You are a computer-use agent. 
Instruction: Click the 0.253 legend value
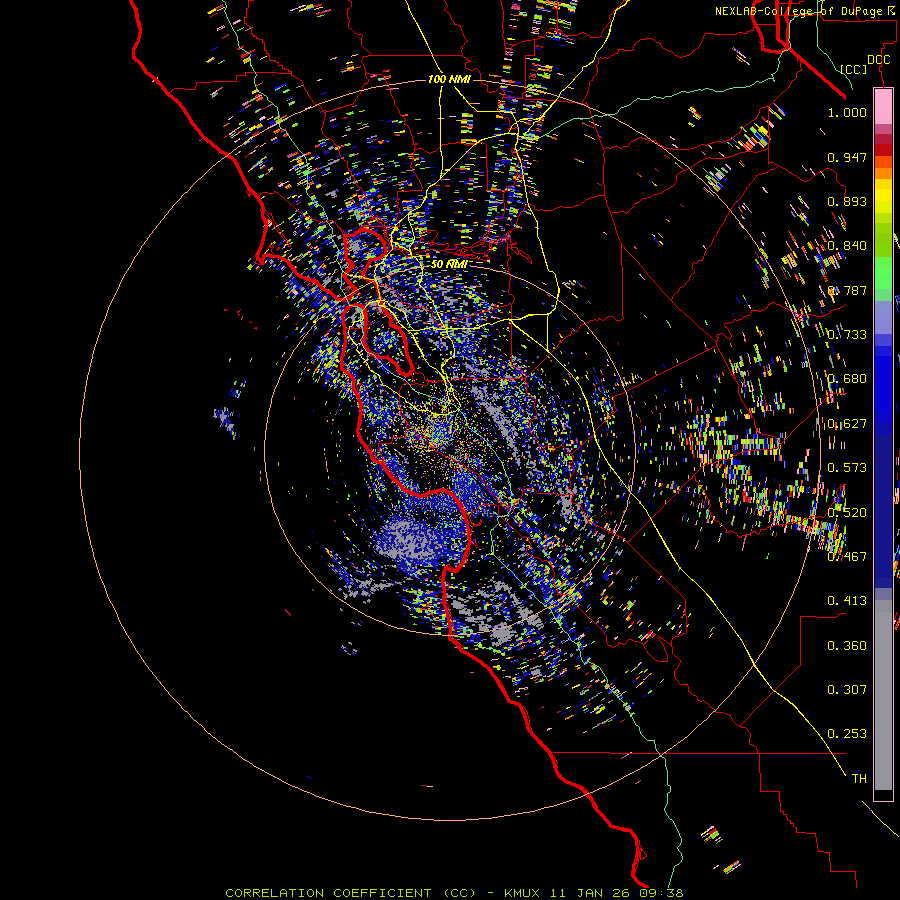(x=847, y=734)
